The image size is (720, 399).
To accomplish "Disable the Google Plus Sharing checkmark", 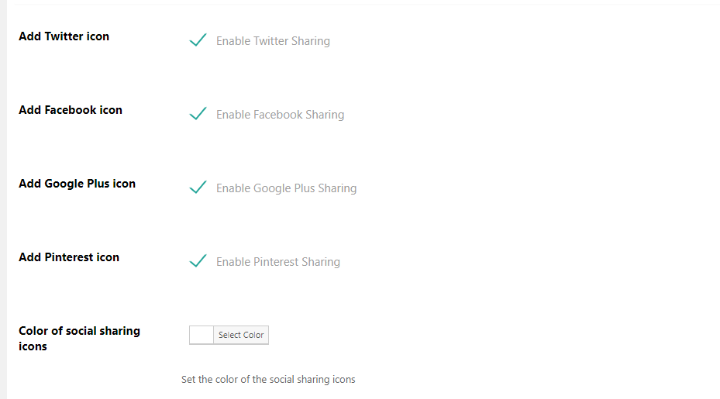I will [198, 187].
